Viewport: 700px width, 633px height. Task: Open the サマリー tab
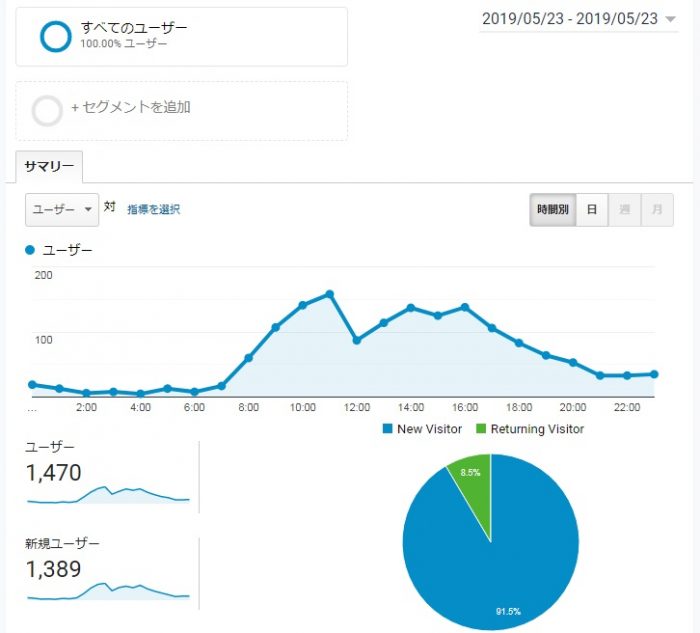(49, 166)
